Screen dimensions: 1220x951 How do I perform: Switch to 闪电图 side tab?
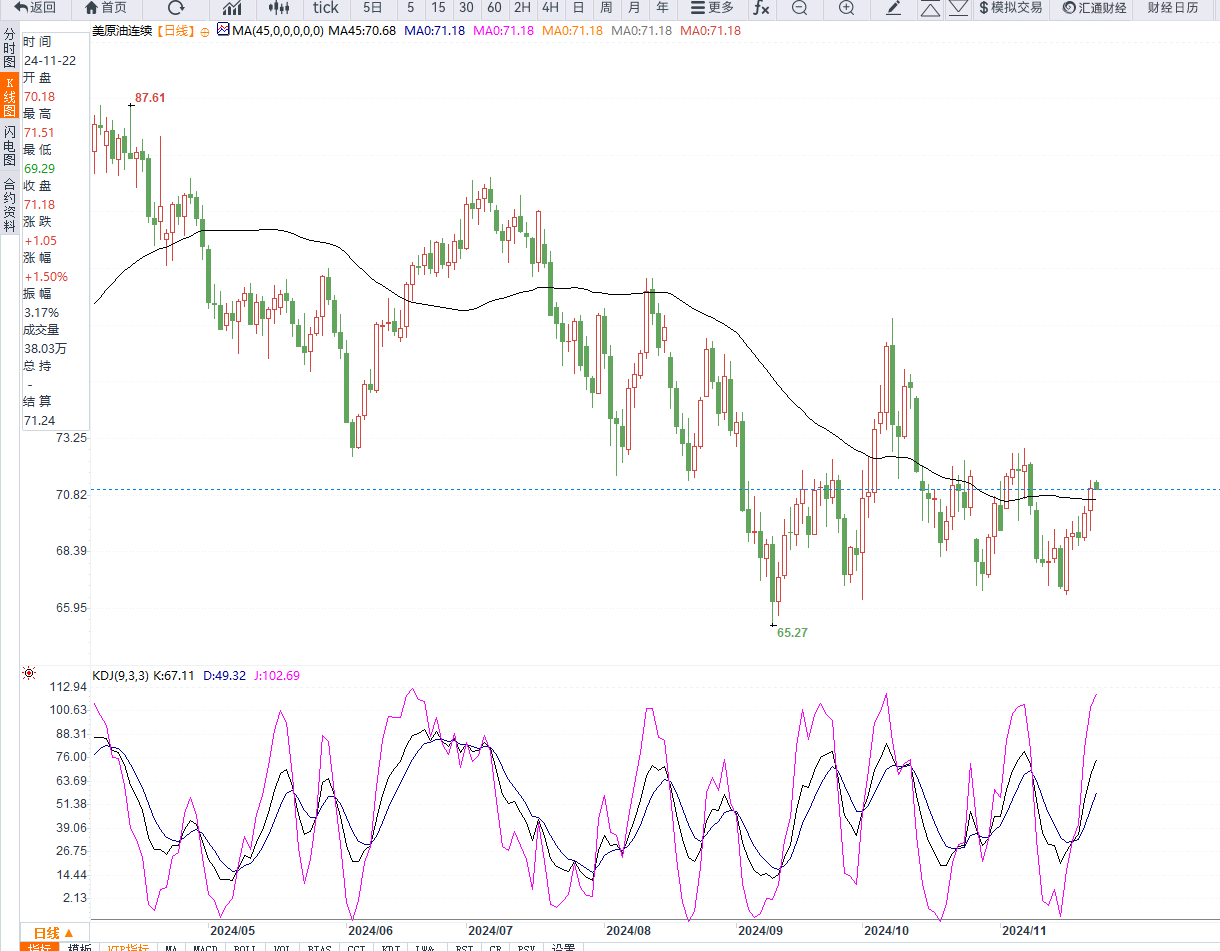click(9, 145)
